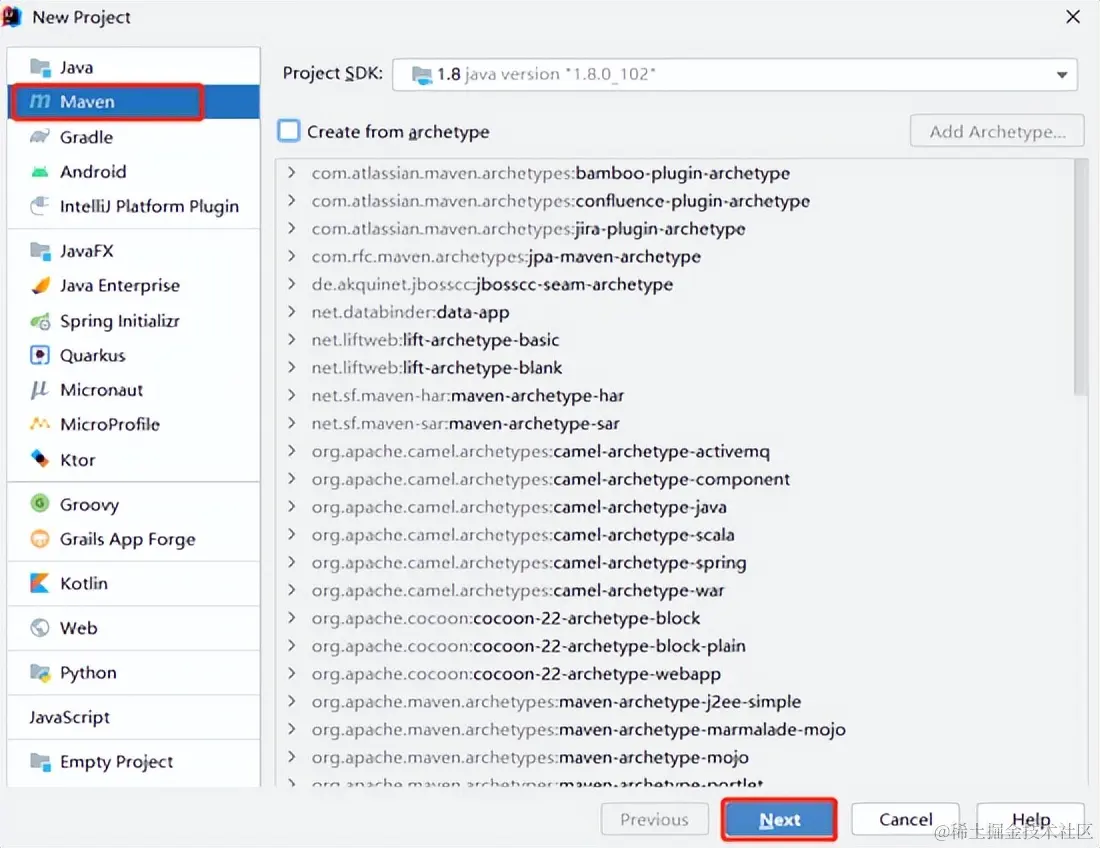Click the IntelliJ logo in title bar
The image size is (1100, 848).
point(12,16)
